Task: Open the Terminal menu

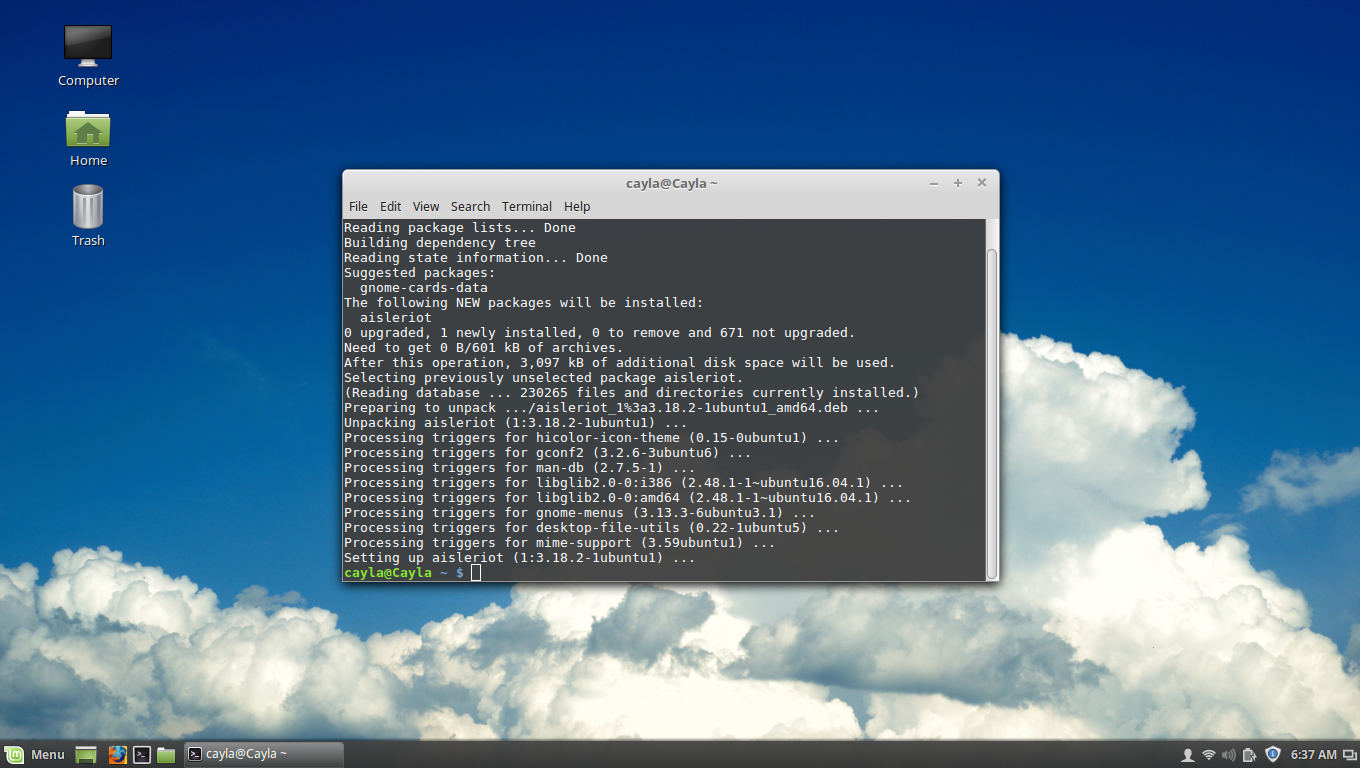Action: coord(527,206)
